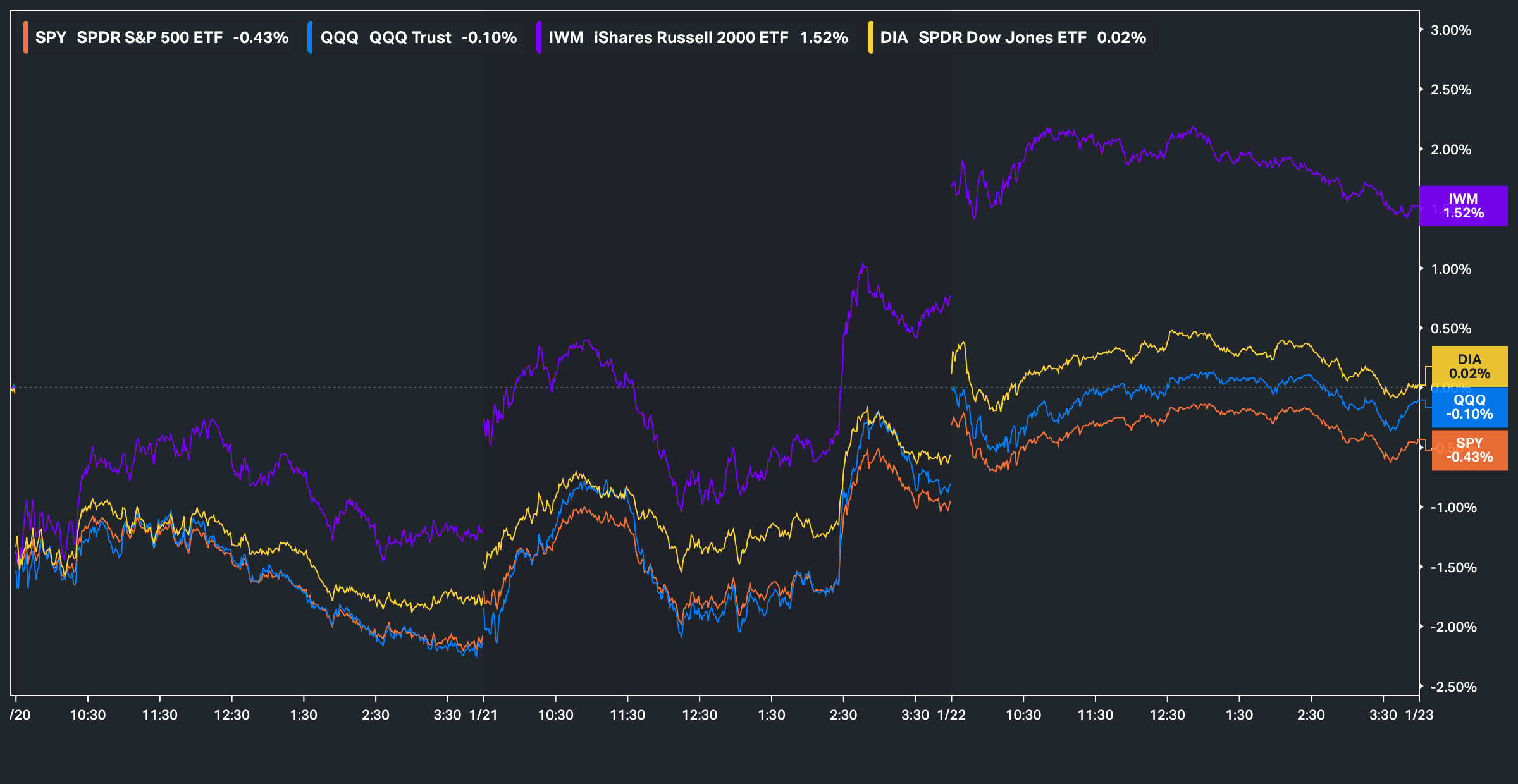
Task: Click the purple IWM 1.52% axis tag
Action: click(1463, 206)
